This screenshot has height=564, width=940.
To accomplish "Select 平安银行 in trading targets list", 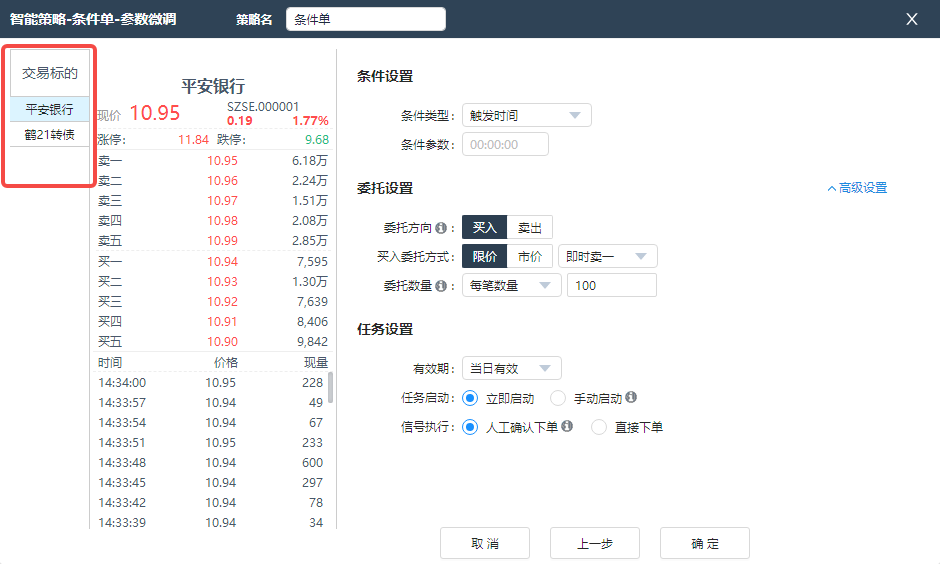I will [x=49, y=109].
